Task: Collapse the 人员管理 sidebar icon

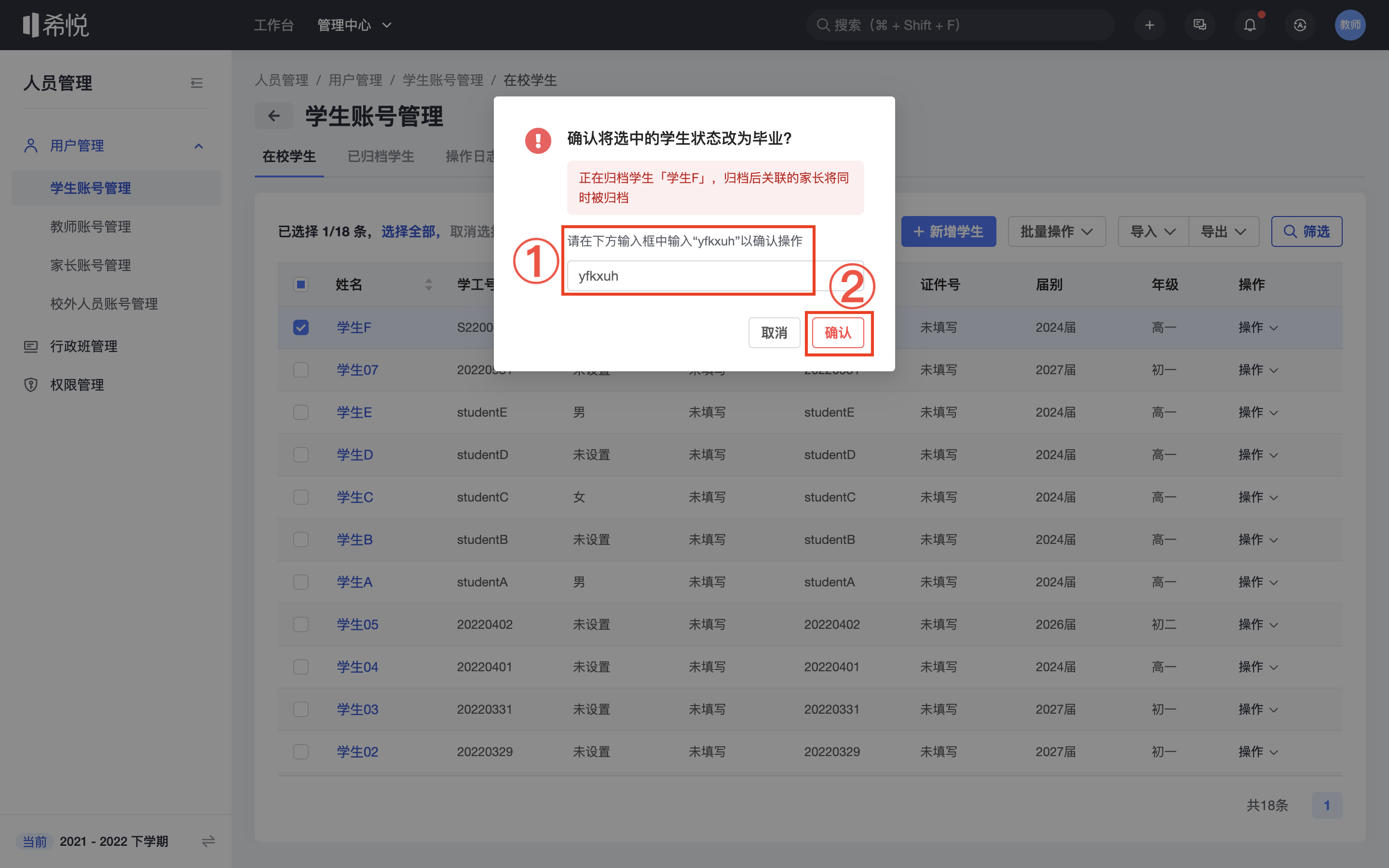Action: 197,83
